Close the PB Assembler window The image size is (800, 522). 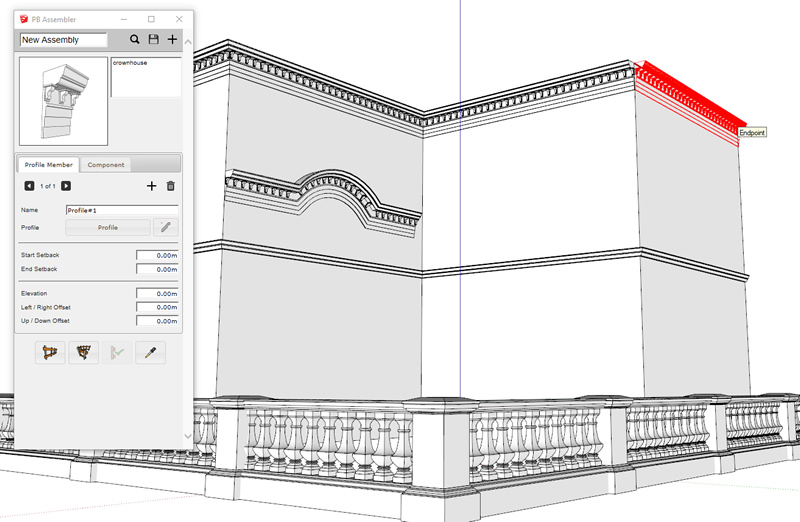tap(179, 19)
